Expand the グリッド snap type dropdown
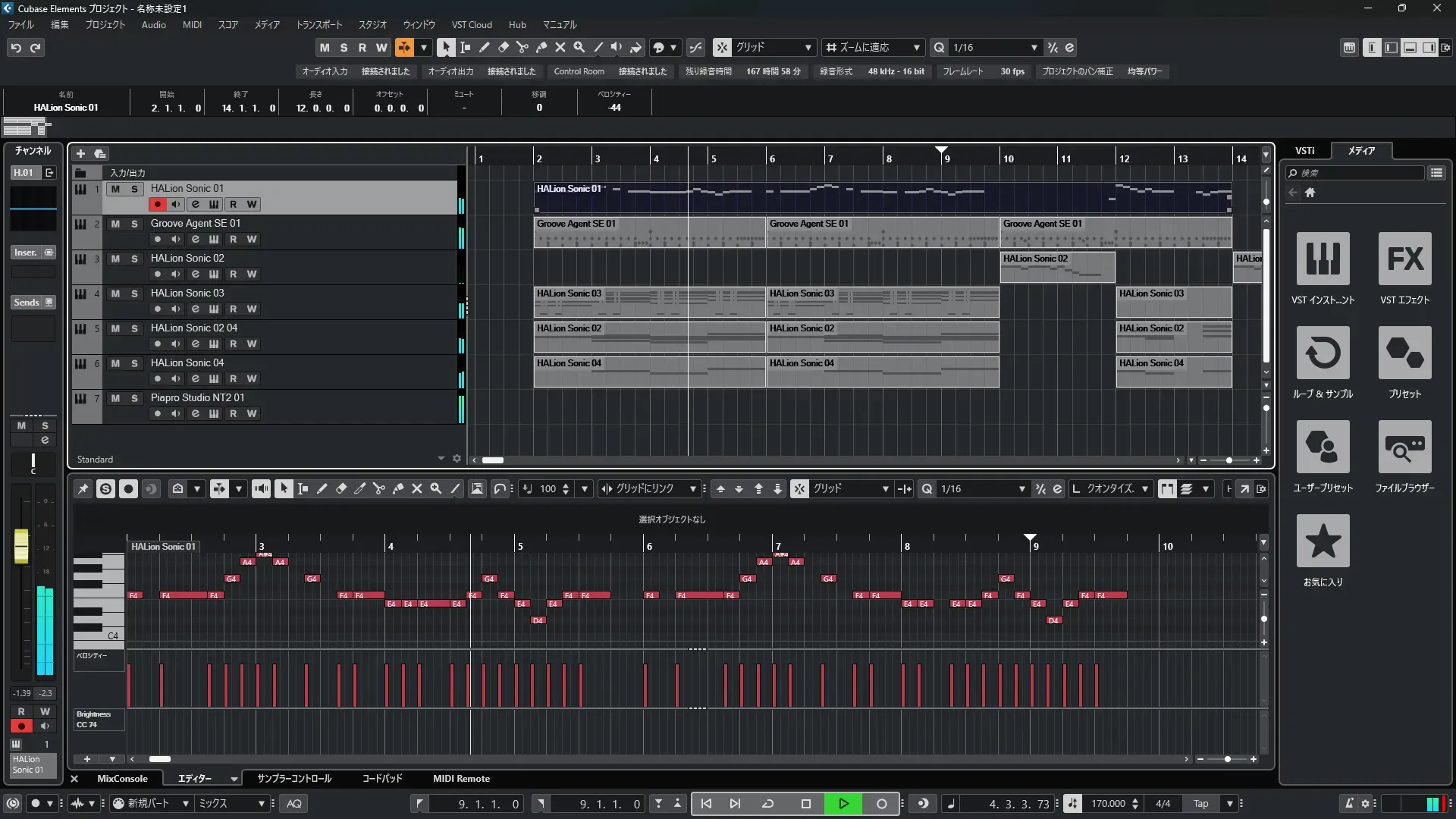The height and width of the screenshot is (819, 1456). coord(808,48)
